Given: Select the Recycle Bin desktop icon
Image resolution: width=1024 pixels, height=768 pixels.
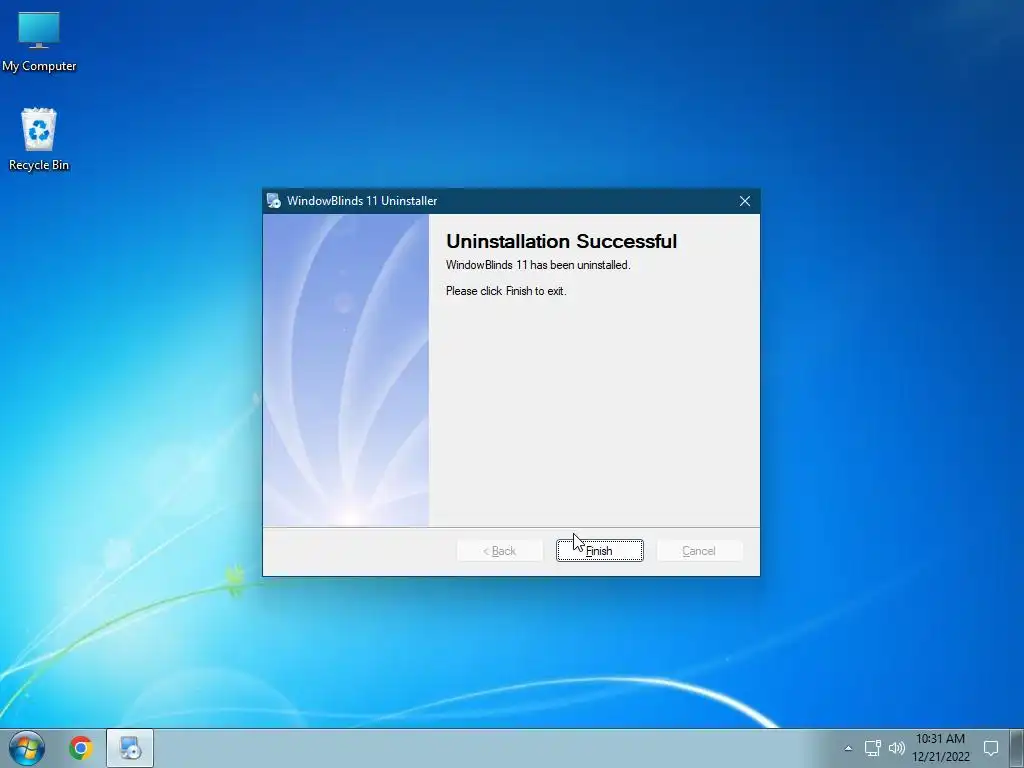Looking at the screenshot, I should pyautogui.click(x=39, y=140).
